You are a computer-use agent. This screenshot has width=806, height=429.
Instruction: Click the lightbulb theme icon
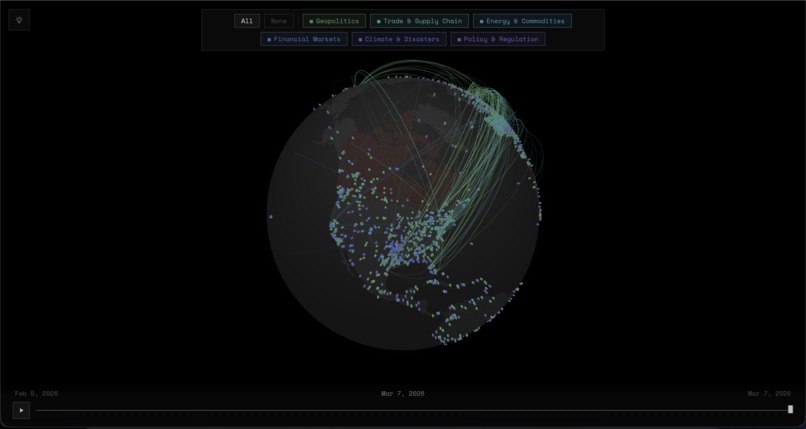tap(19, 20)
